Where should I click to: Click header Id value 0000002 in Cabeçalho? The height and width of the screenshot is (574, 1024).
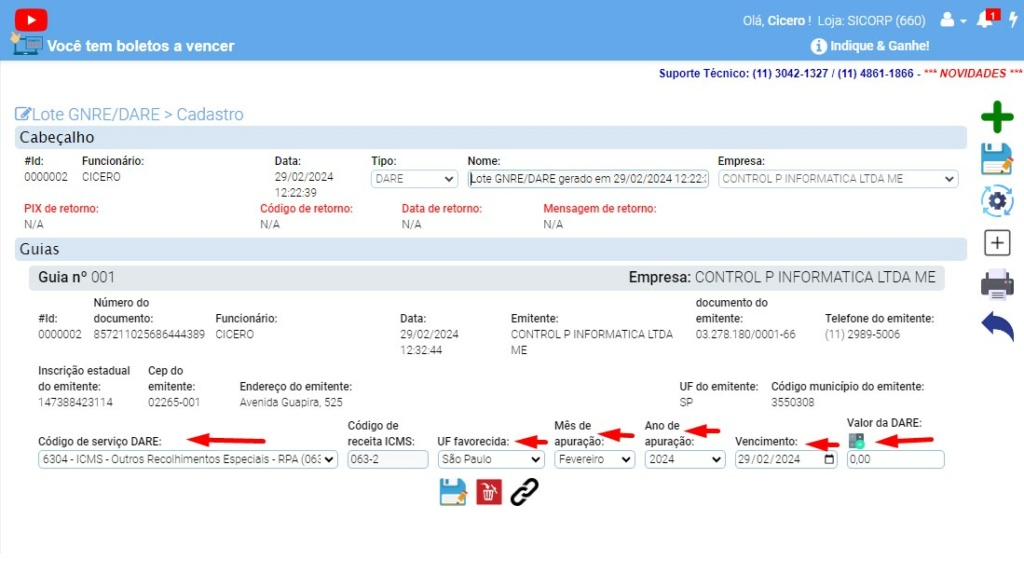click(46, 177)
